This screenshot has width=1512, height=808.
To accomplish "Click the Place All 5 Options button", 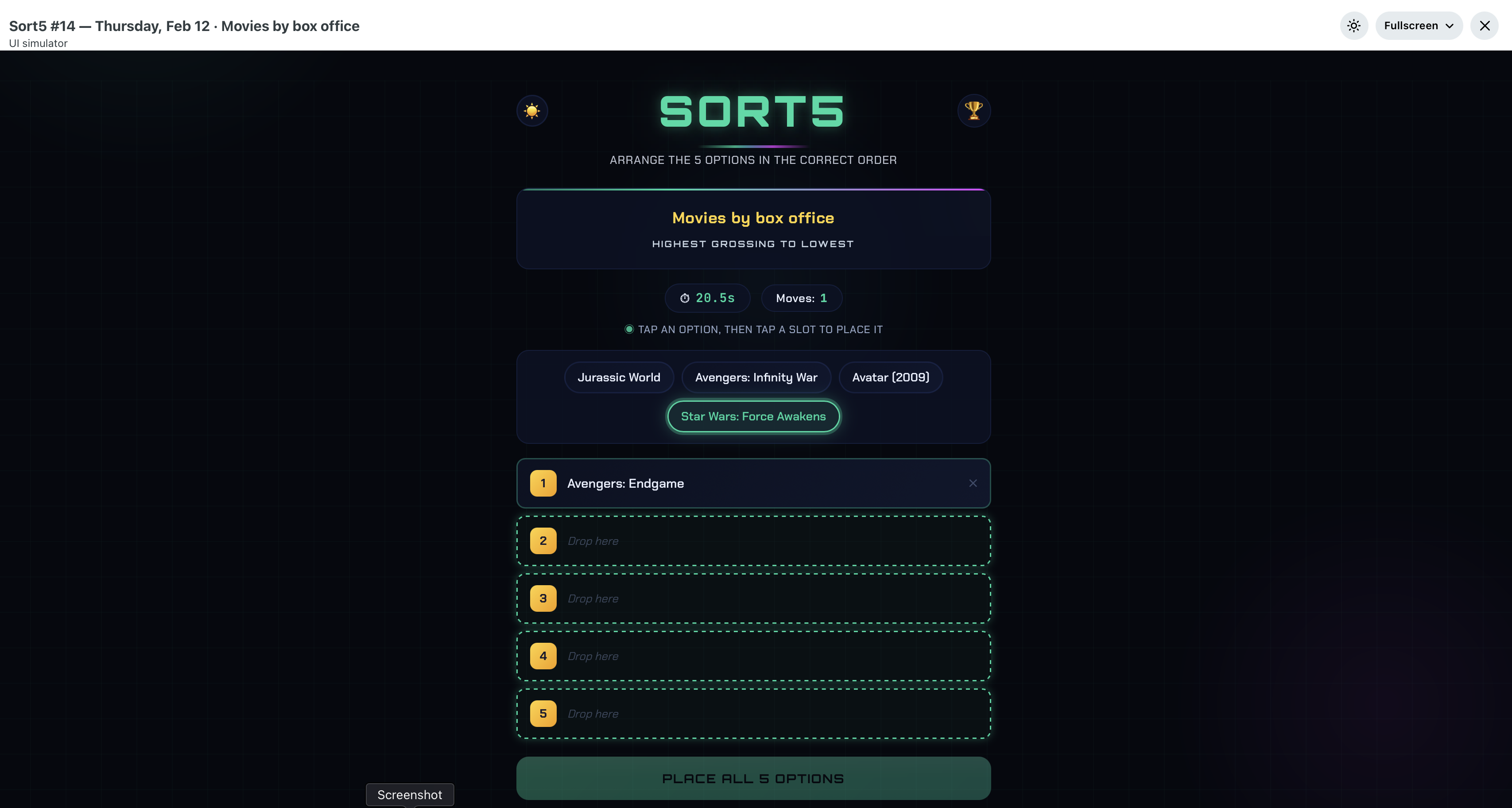I will tap(753, 778).
